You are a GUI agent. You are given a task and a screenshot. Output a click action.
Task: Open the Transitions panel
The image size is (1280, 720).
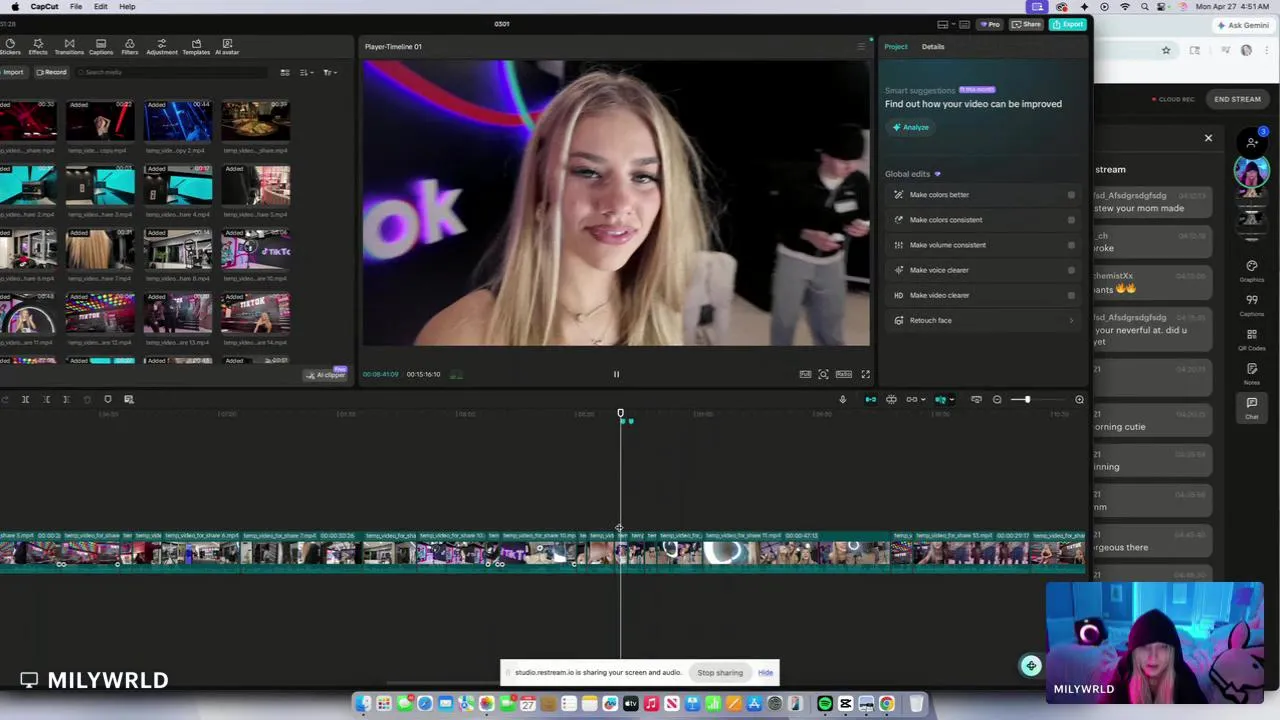pos(69,47)
